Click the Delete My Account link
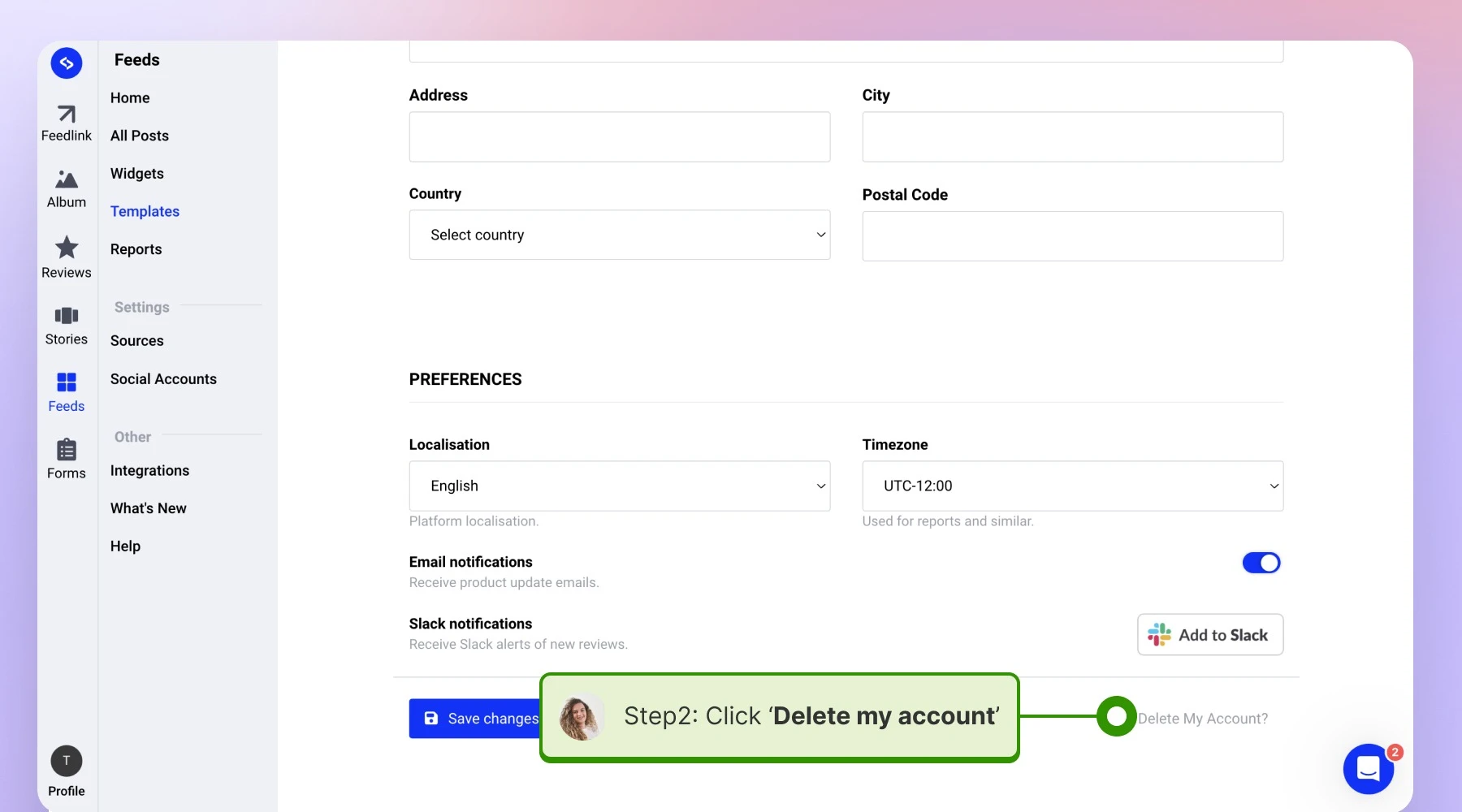The image size is (1462, 812). click(1202, 719)
